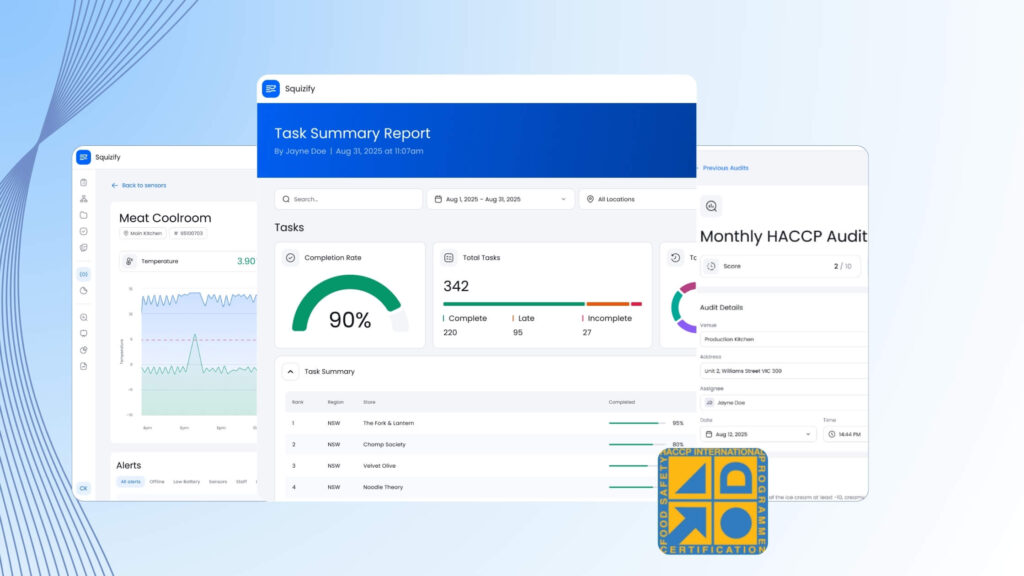The width and height of the screenshot is (1024, 576).
Task: Go Back to sensors link
Action: pos(139,185)
